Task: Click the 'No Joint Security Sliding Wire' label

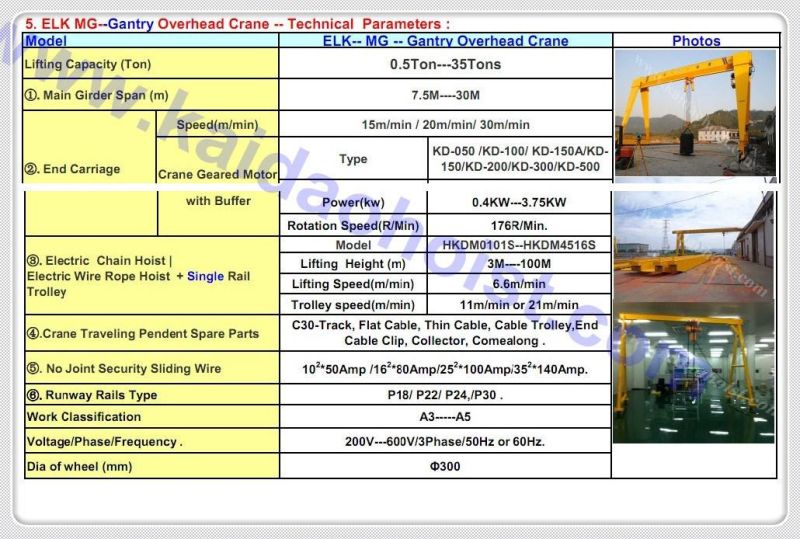Action: (124, 369)
